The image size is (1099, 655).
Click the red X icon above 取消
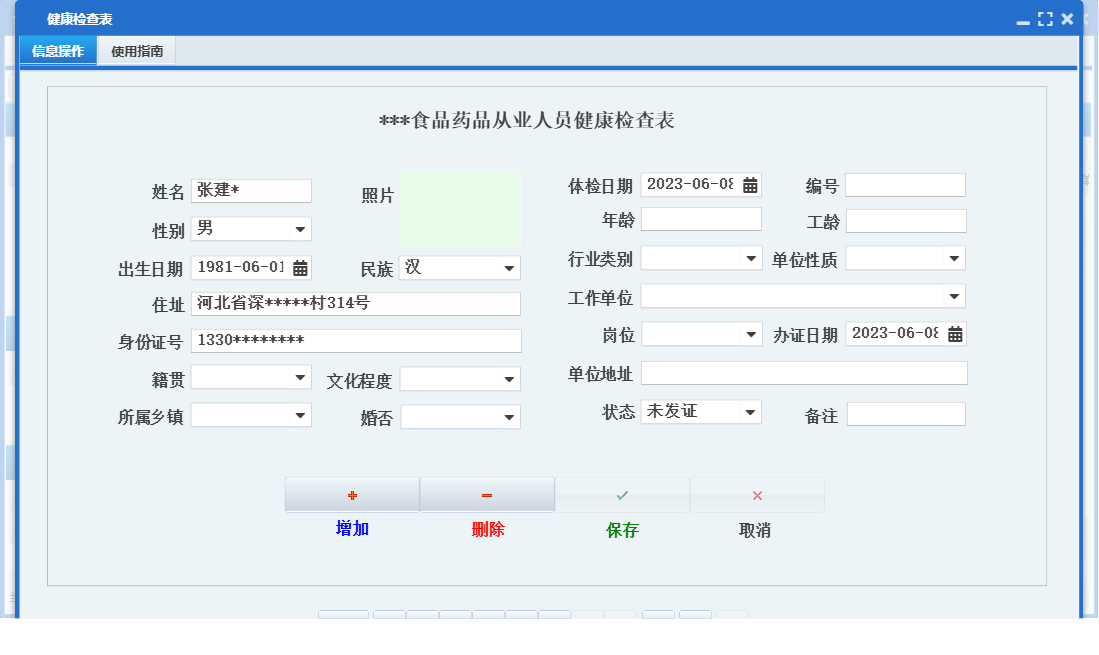tap(757, 493)
